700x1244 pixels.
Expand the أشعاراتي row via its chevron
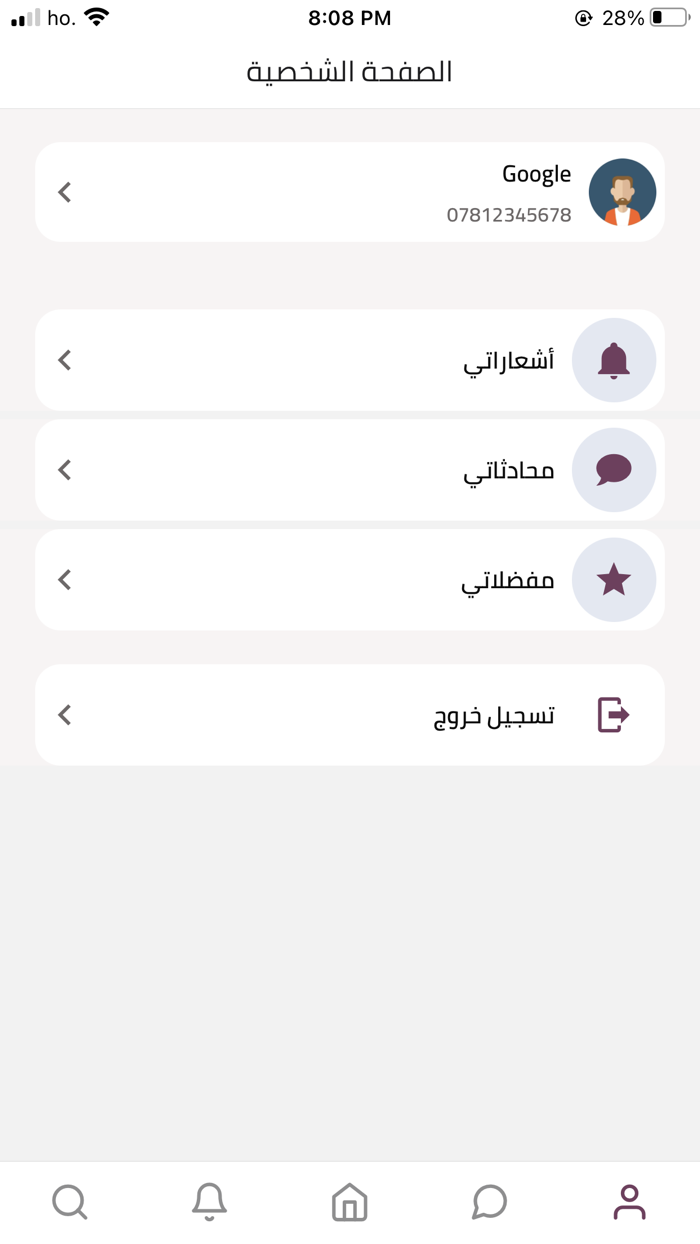64,360
